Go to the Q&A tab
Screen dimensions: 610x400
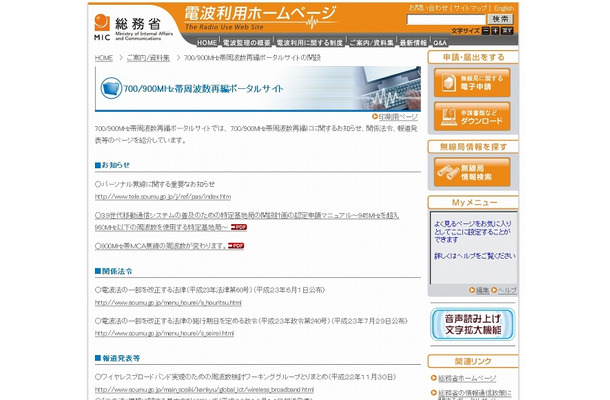pos(441,44)
